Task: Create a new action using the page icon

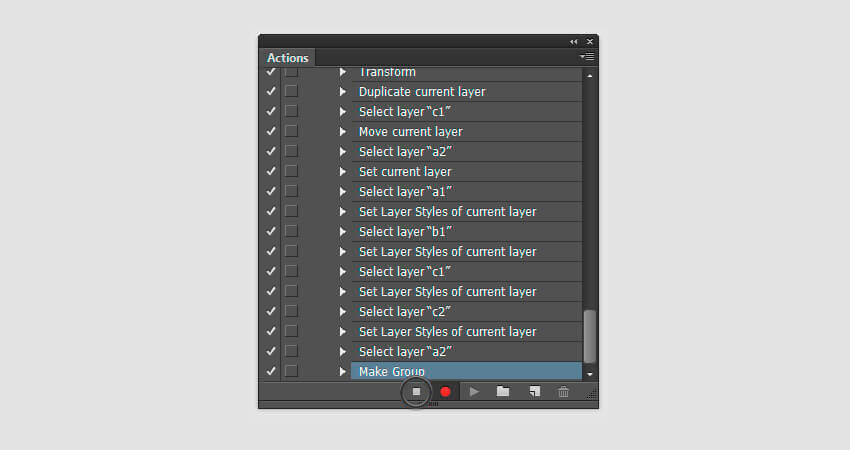Action: click(535, 391)
